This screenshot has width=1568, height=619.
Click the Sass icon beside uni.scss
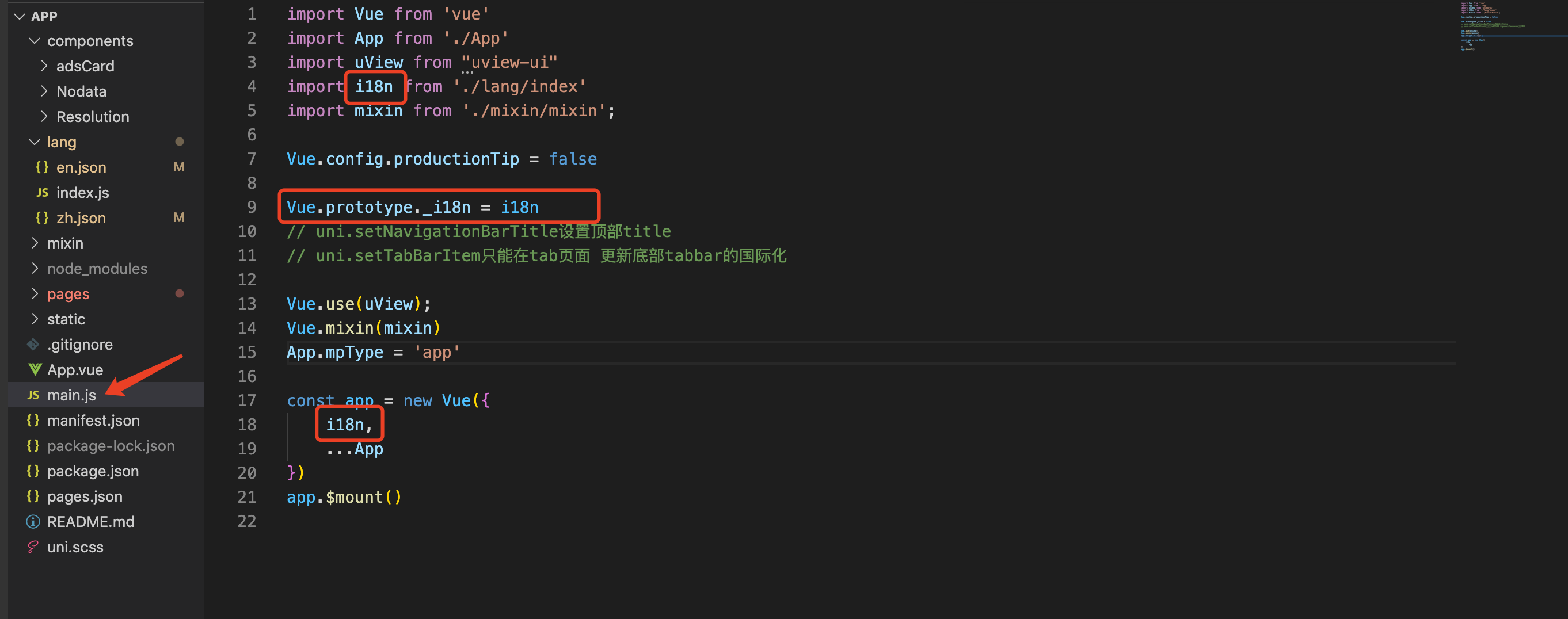coord(33,547)
